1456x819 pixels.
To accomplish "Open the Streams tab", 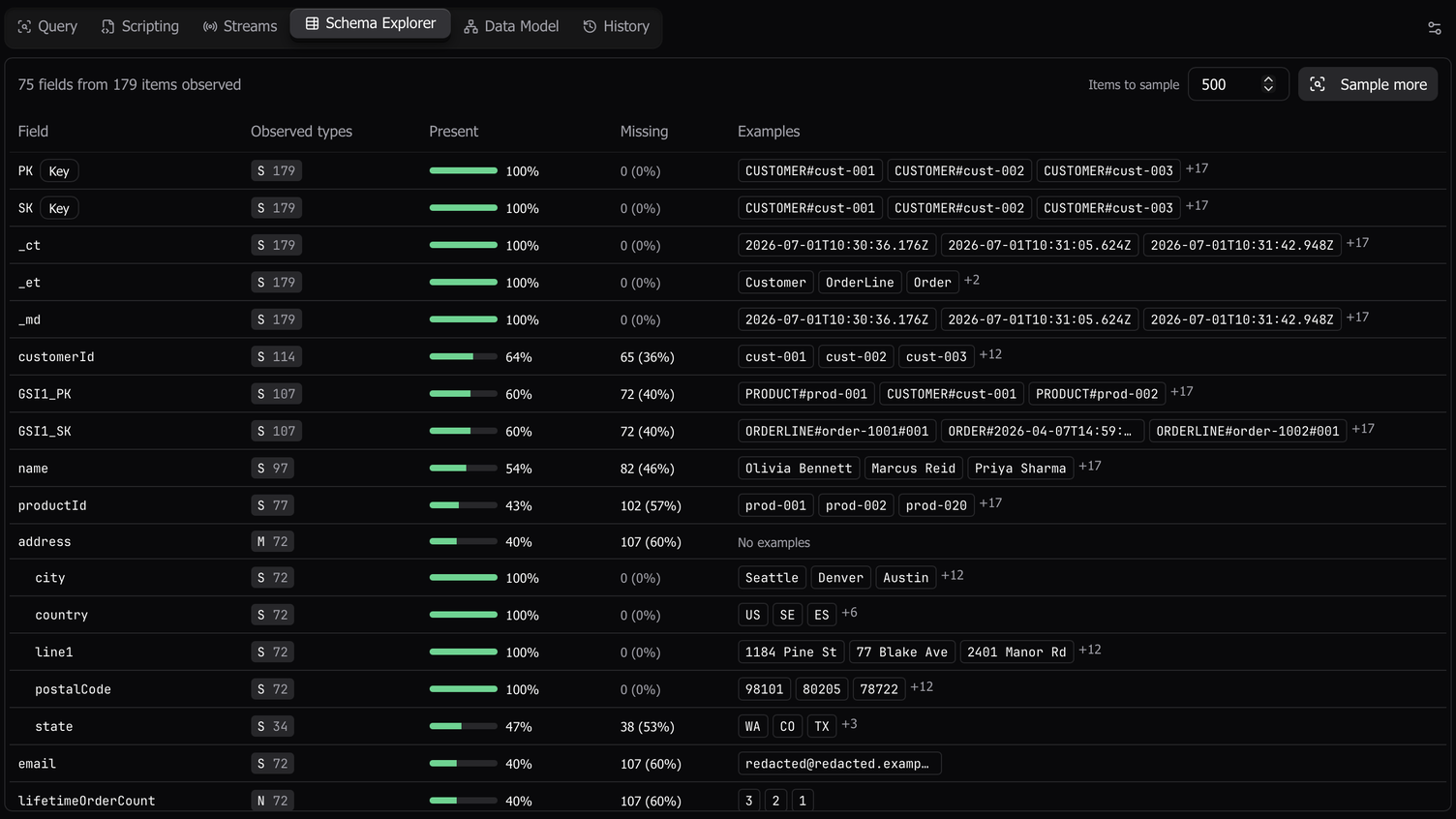I will click(240, 26).
